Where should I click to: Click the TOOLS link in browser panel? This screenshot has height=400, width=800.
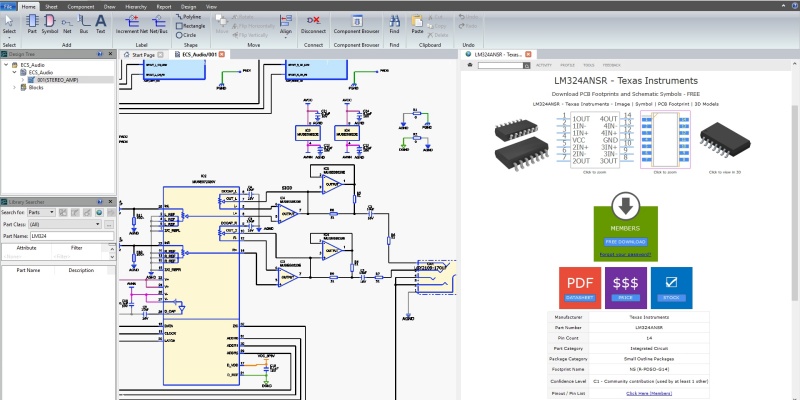(x=589, y=65)
